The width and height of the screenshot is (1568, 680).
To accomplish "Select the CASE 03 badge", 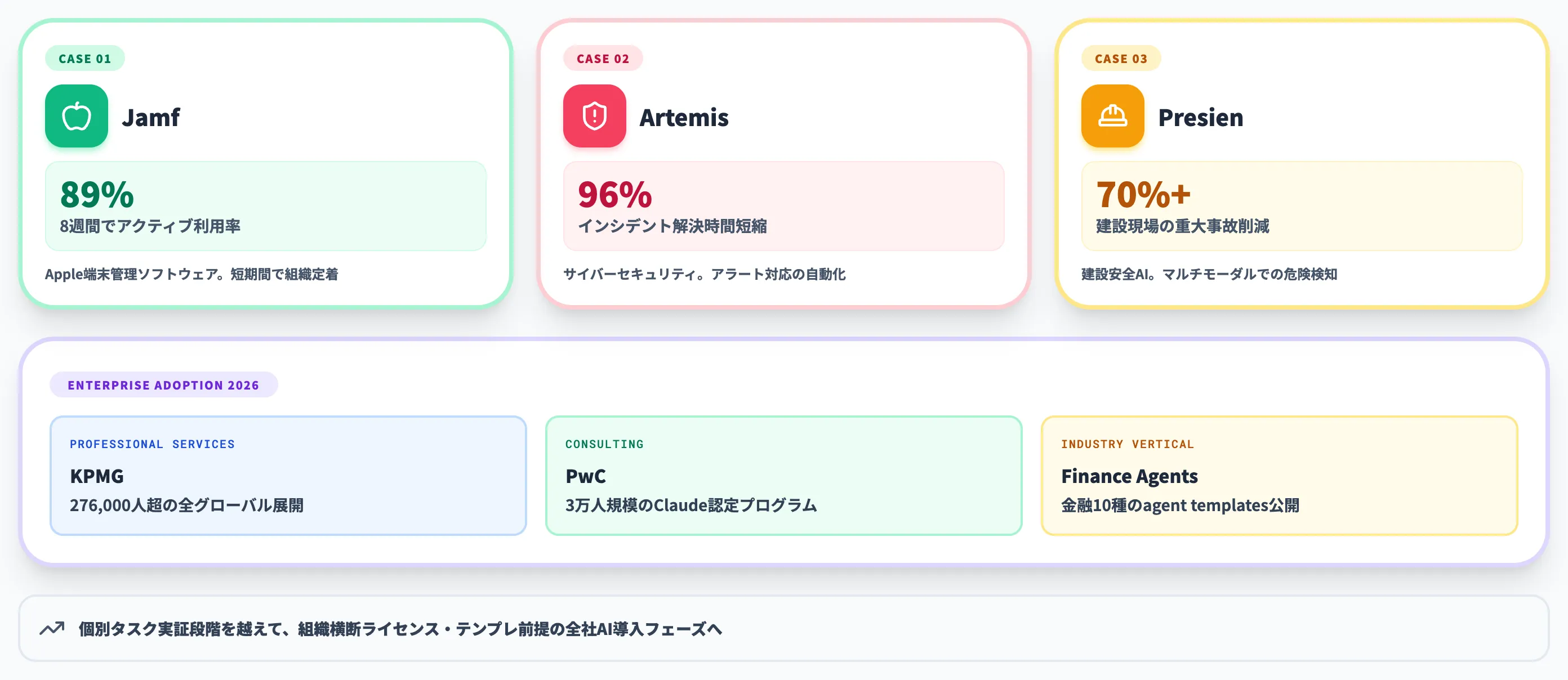I will click(1121, 59).
